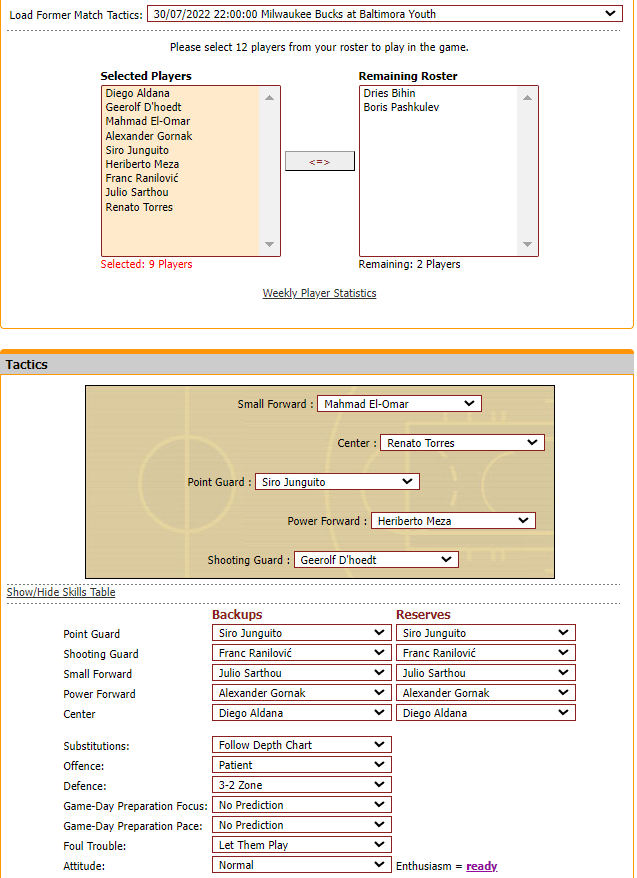Click the Enthusiasm ready link
The width and height of the screenshot is (637, 878).
tap(481, 866)
